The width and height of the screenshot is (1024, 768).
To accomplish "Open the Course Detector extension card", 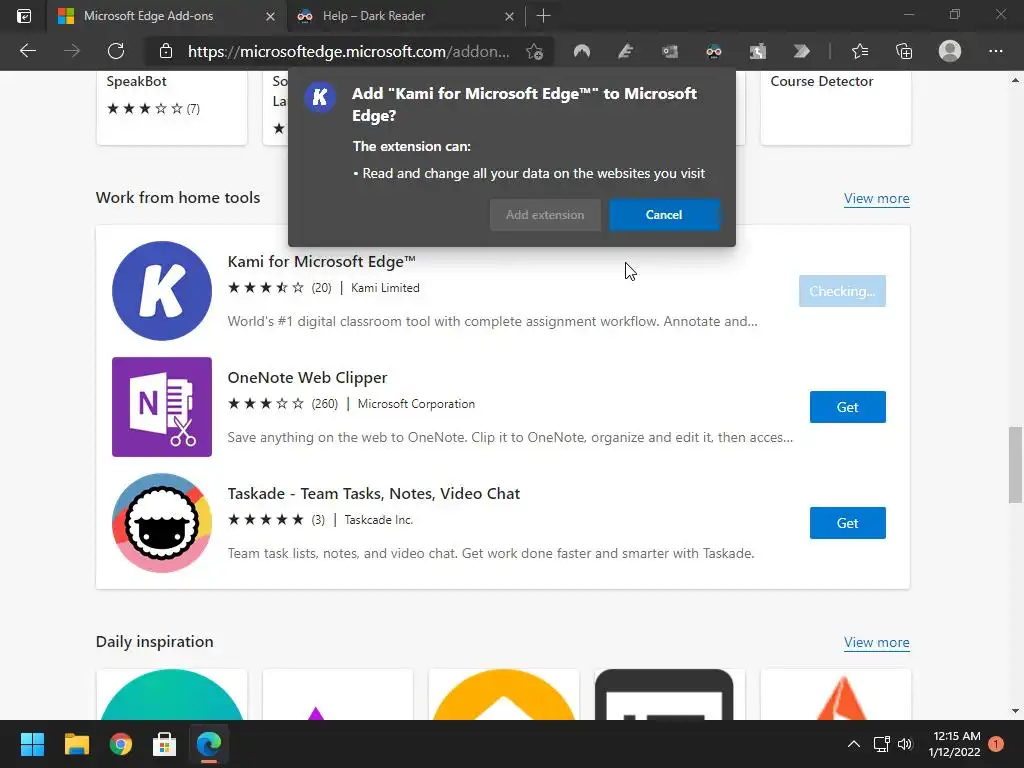I will tap(836, 107).
